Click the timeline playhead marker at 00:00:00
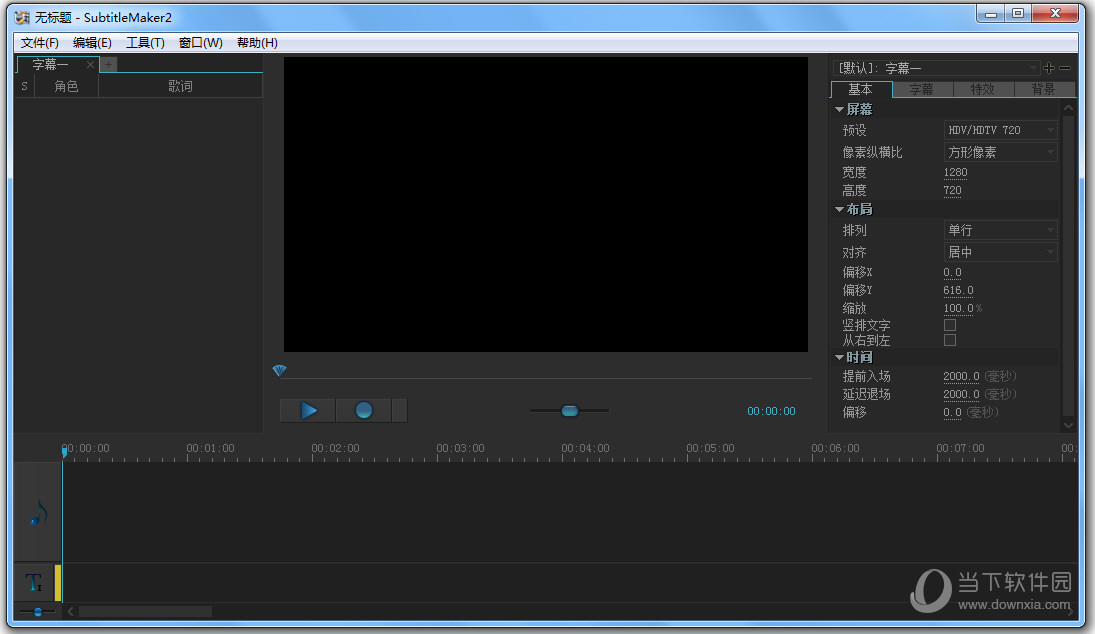 click(x=64, y=452)
